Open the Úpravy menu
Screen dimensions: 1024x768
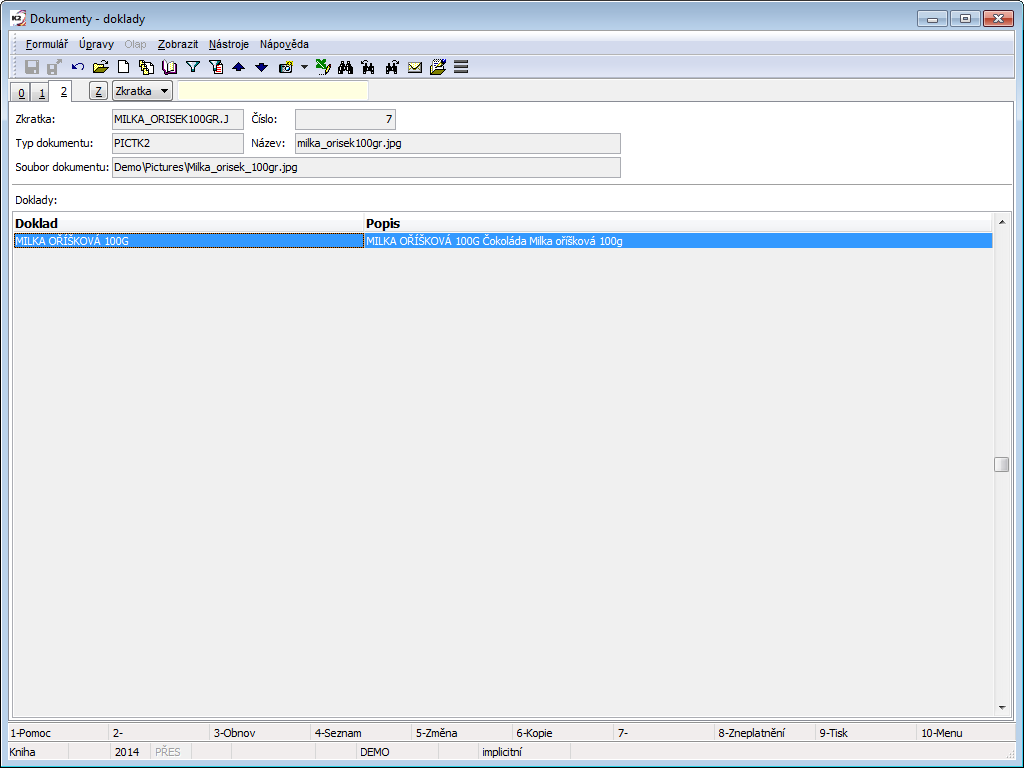point(96,44)
